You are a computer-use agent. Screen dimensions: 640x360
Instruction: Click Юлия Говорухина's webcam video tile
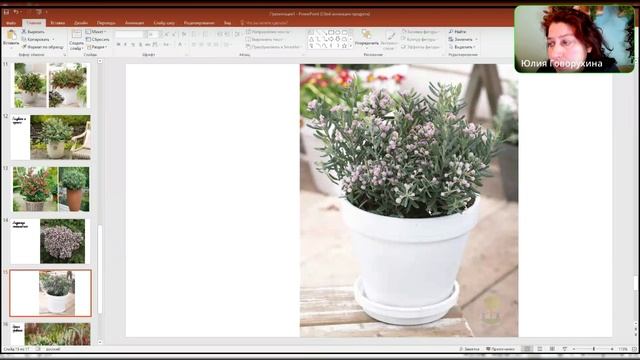[x=574, y=39]
